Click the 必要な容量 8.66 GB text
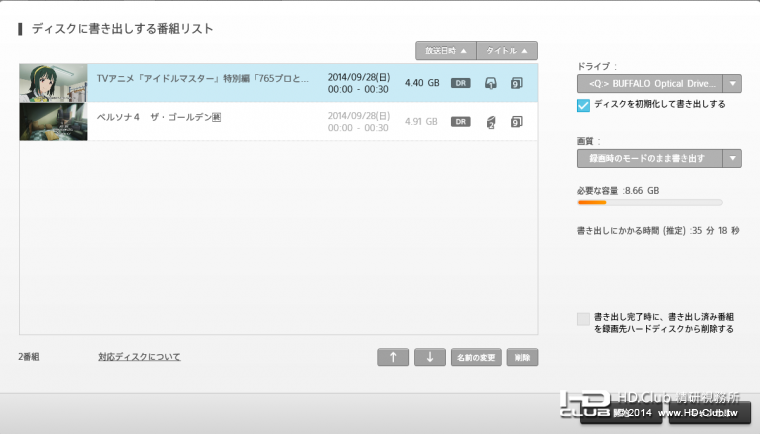This screenshot has width=760, height=434. tap(618, 191)
